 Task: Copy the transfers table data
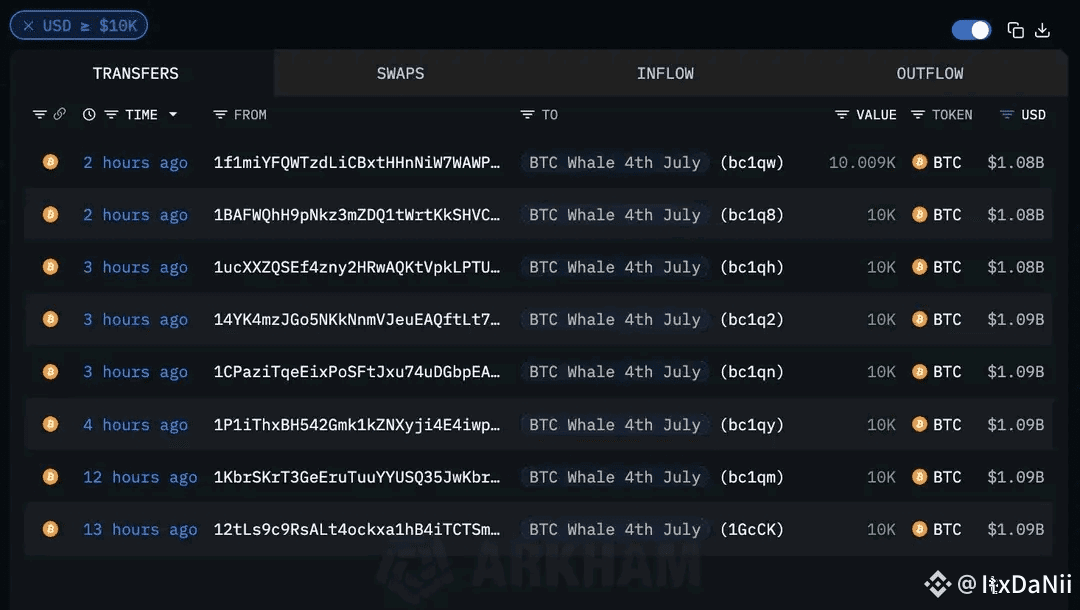point(1015,30)
